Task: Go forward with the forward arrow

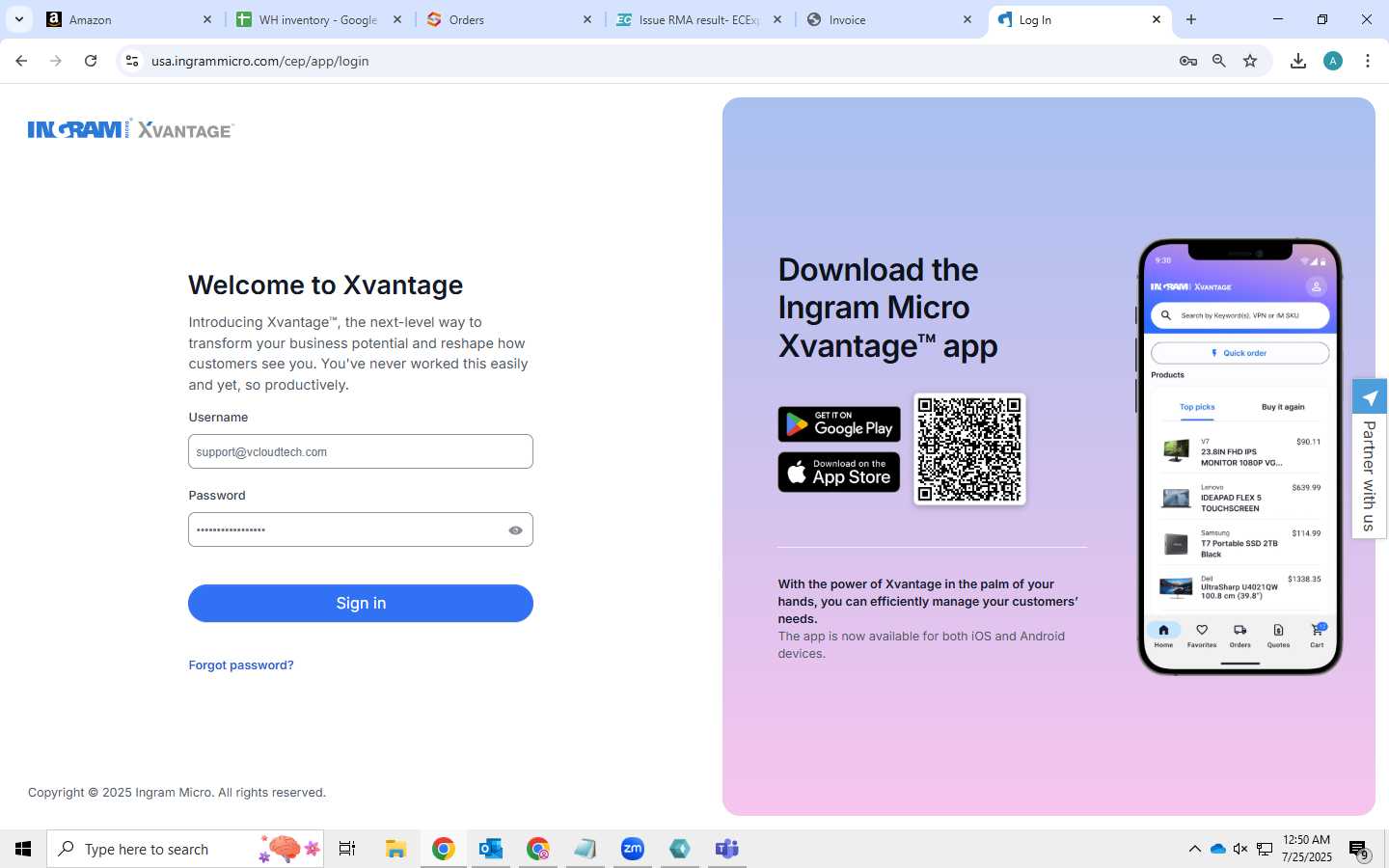Action: pos(56,61)
